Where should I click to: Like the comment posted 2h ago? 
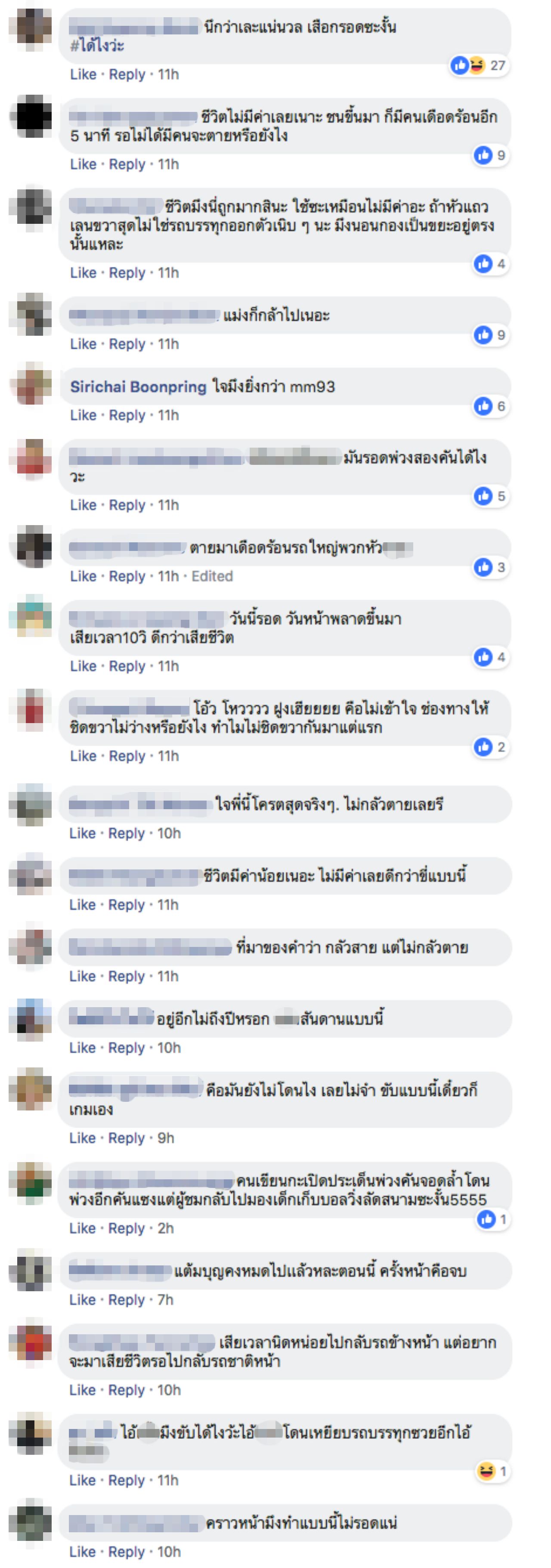coord(83,1228)
